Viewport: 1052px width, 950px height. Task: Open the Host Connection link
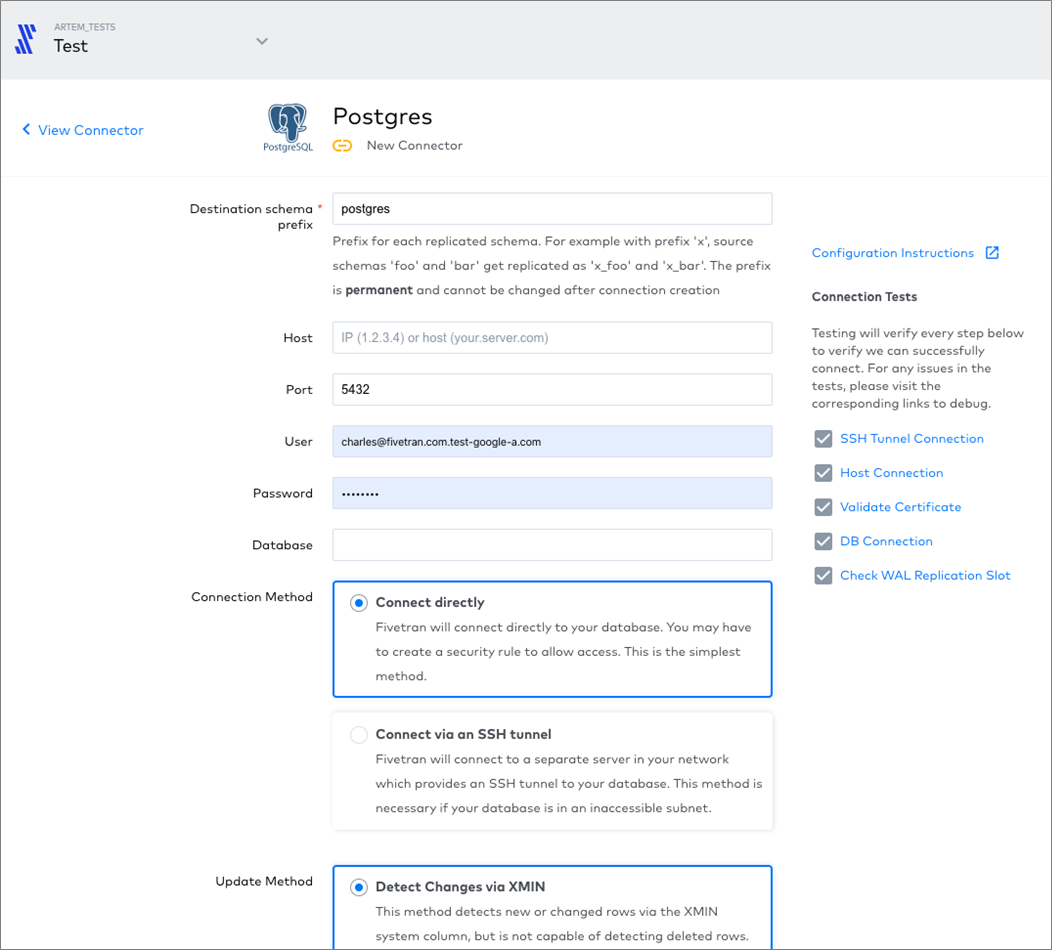click(892, 473)
